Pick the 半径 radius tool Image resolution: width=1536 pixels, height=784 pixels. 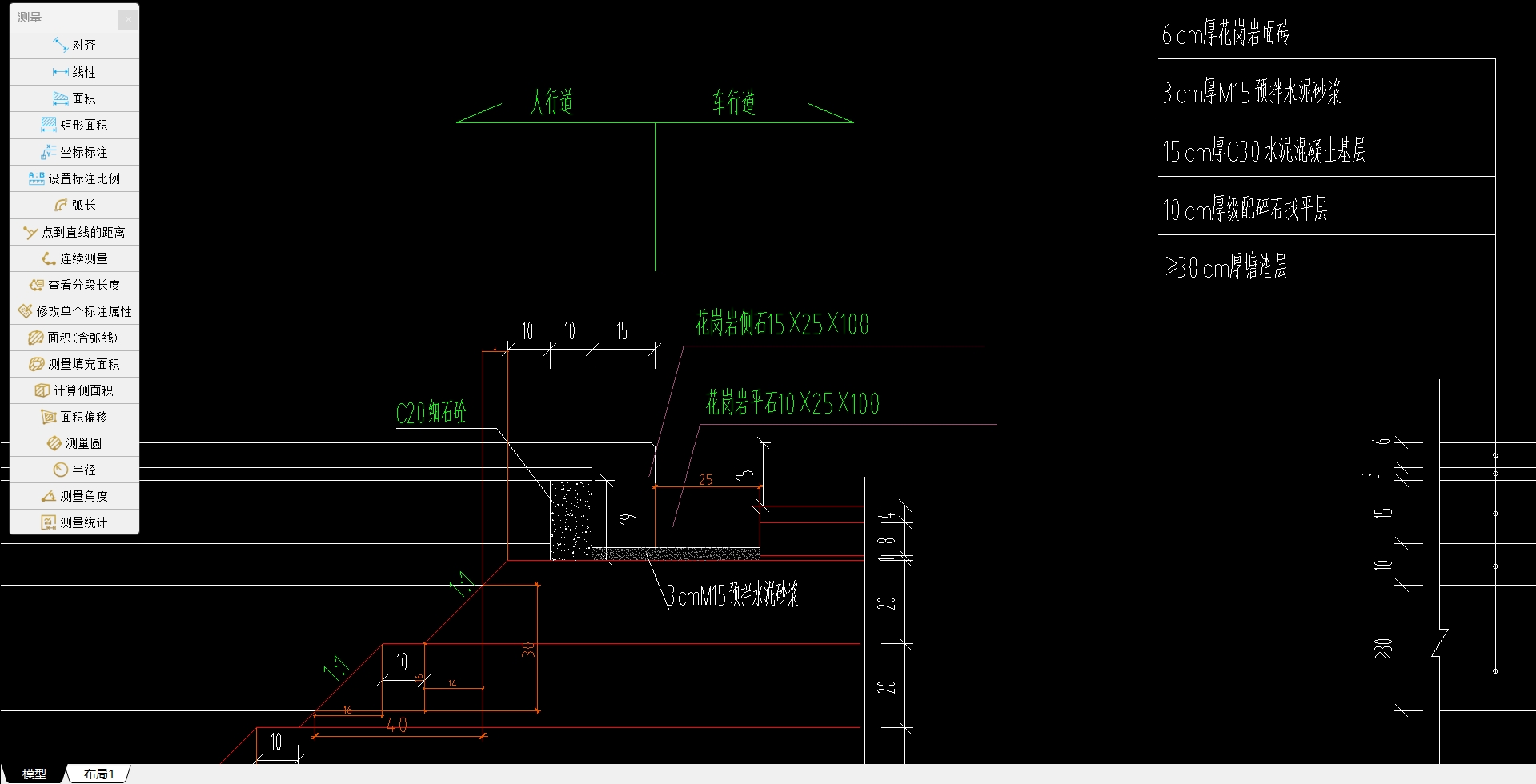(x=74, y=470)
